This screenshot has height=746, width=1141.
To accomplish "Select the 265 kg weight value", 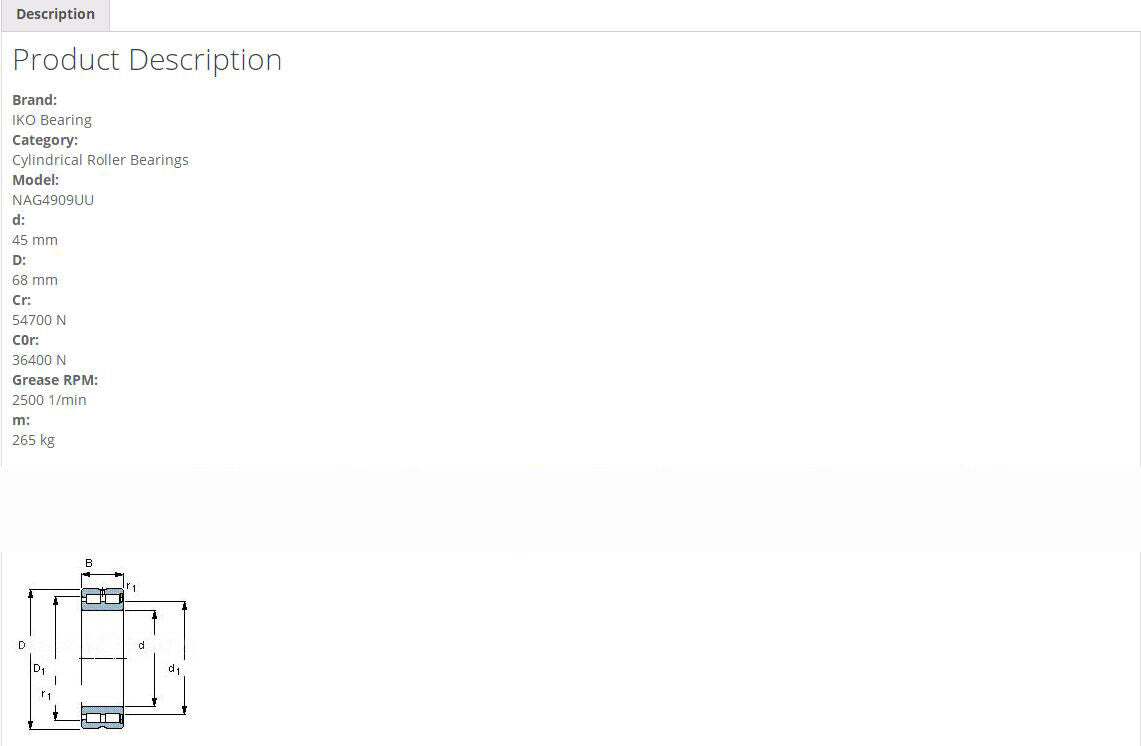I will (x=33, y=440).
